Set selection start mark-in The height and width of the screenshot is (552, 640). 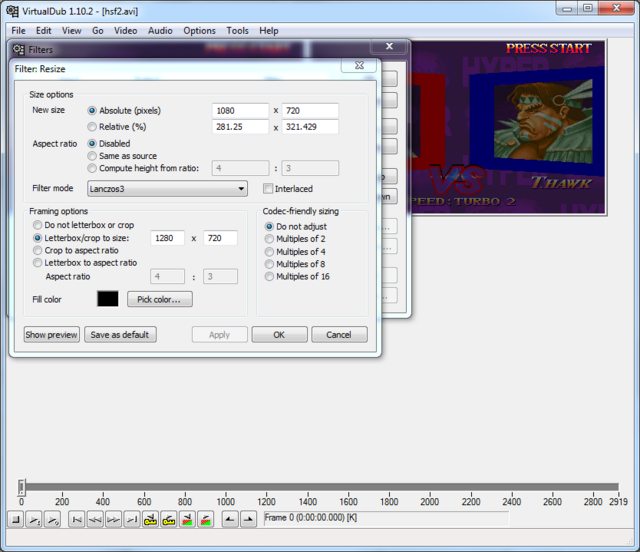[230, 519]
